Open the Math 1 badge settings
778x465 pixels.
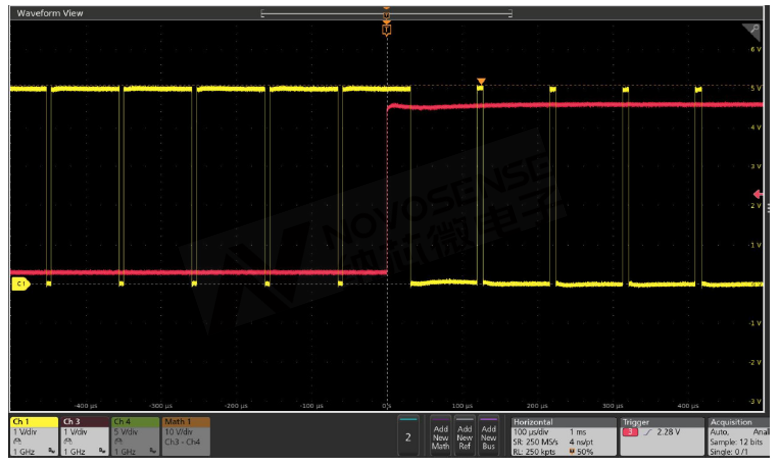[x=186, y=436]
